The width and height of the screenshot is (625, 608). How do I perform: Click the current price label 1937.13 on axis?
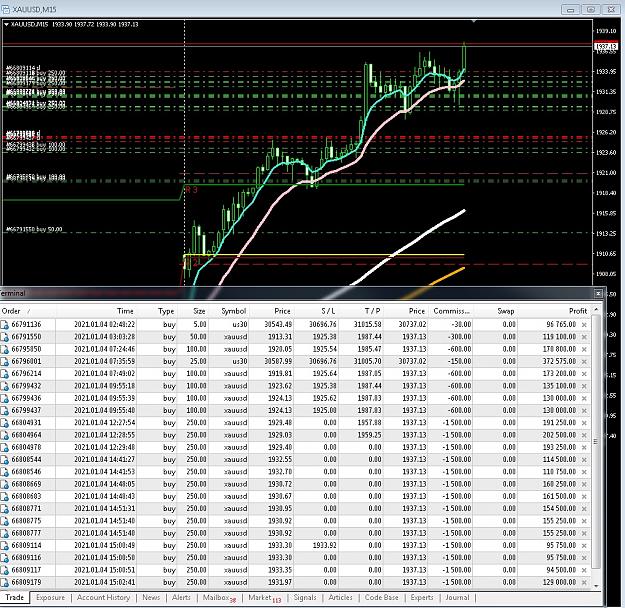pyautogui.click(x=606, y=47)
